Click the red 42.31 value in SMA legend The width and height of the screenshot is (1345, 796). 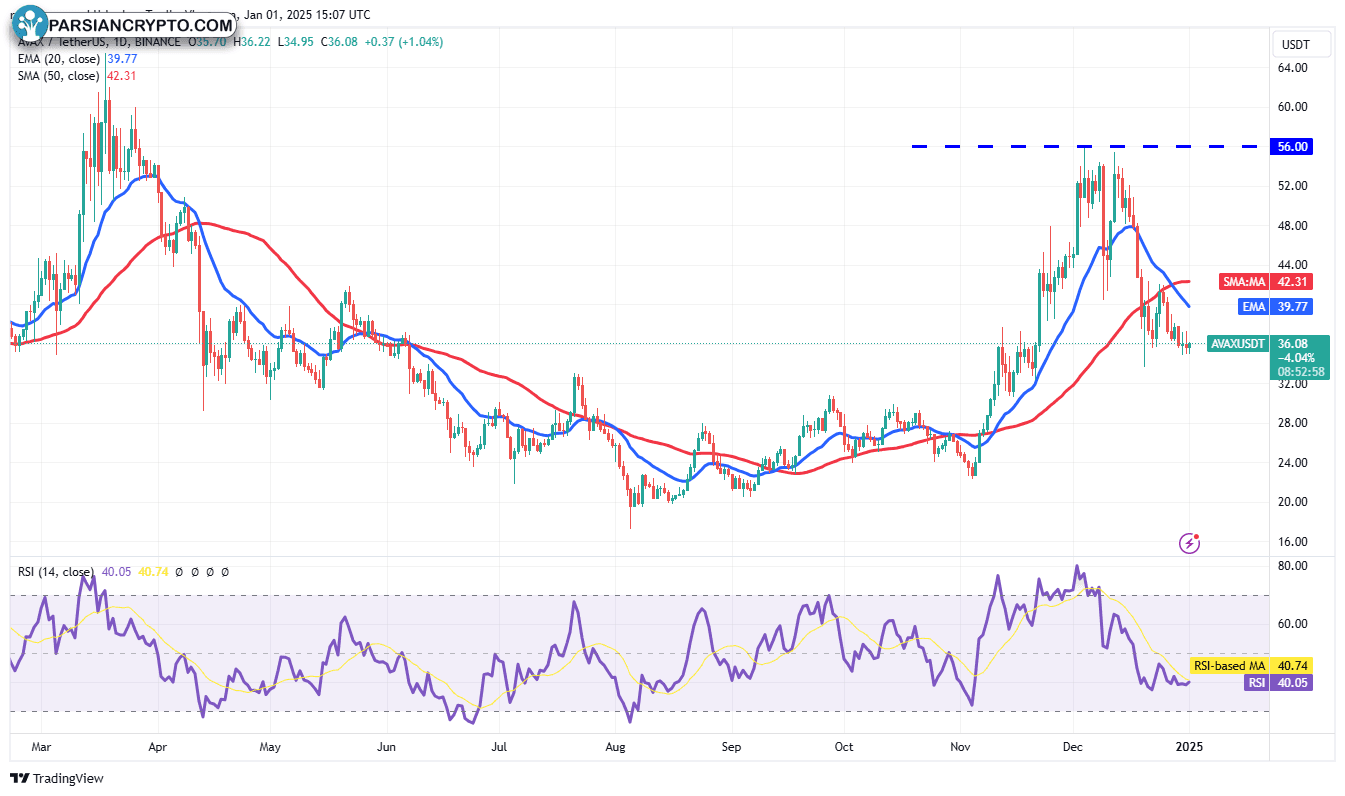pos(121,76)
